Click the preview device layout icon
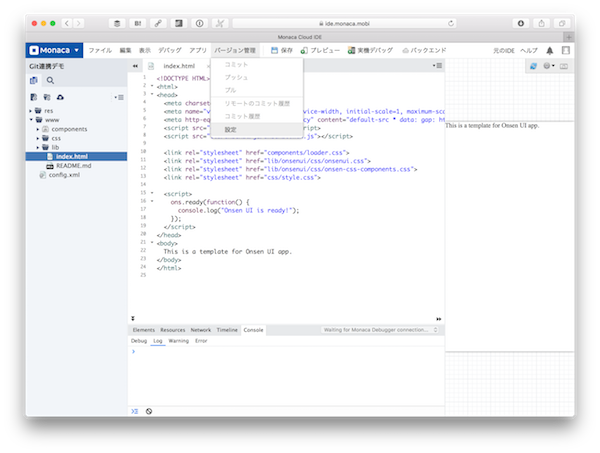The width and height of the screenshot is (600, 453). click(564, 66)
